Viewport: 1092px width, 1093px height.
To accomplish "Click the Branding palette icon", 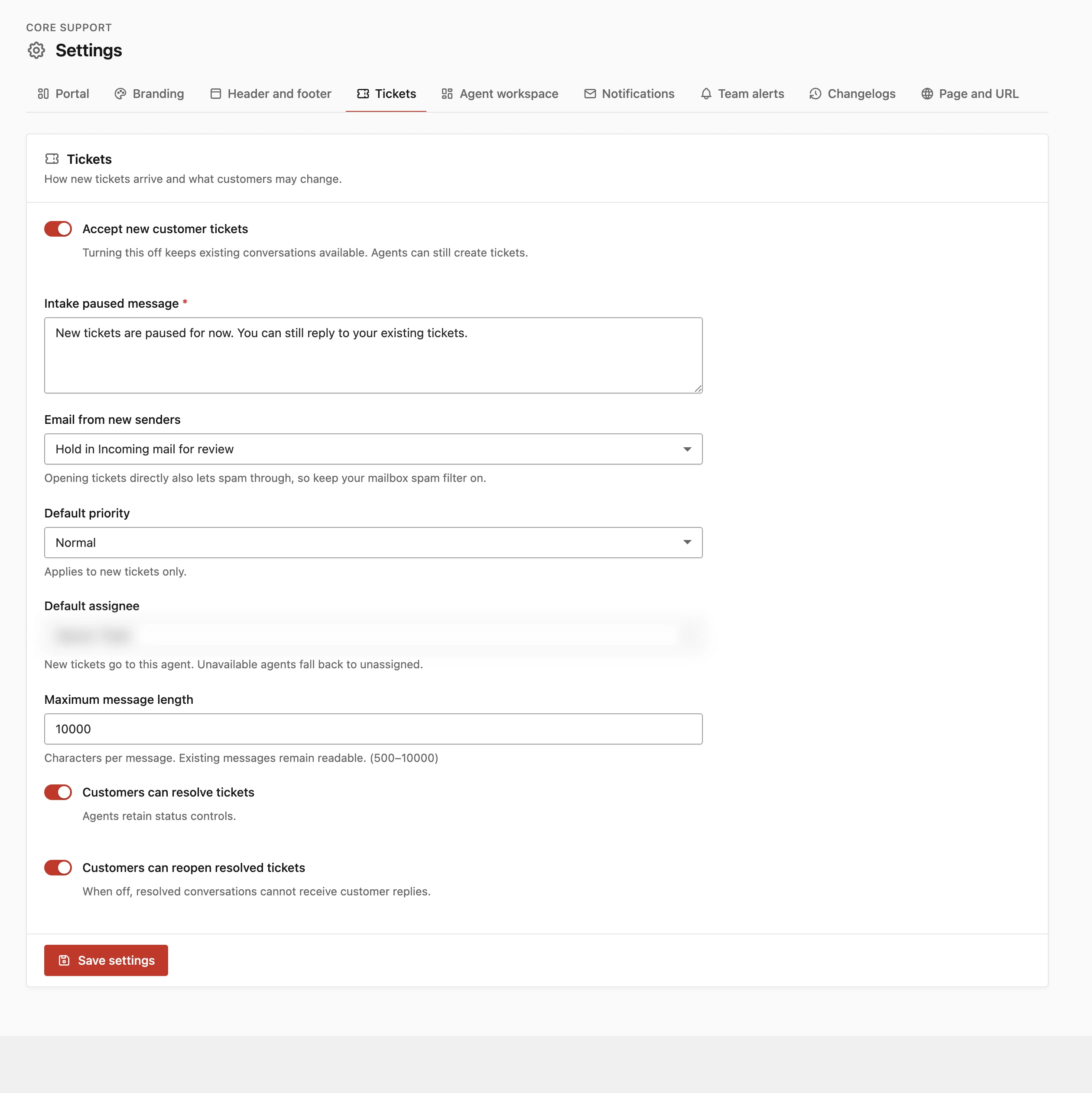I will point(120,94).
